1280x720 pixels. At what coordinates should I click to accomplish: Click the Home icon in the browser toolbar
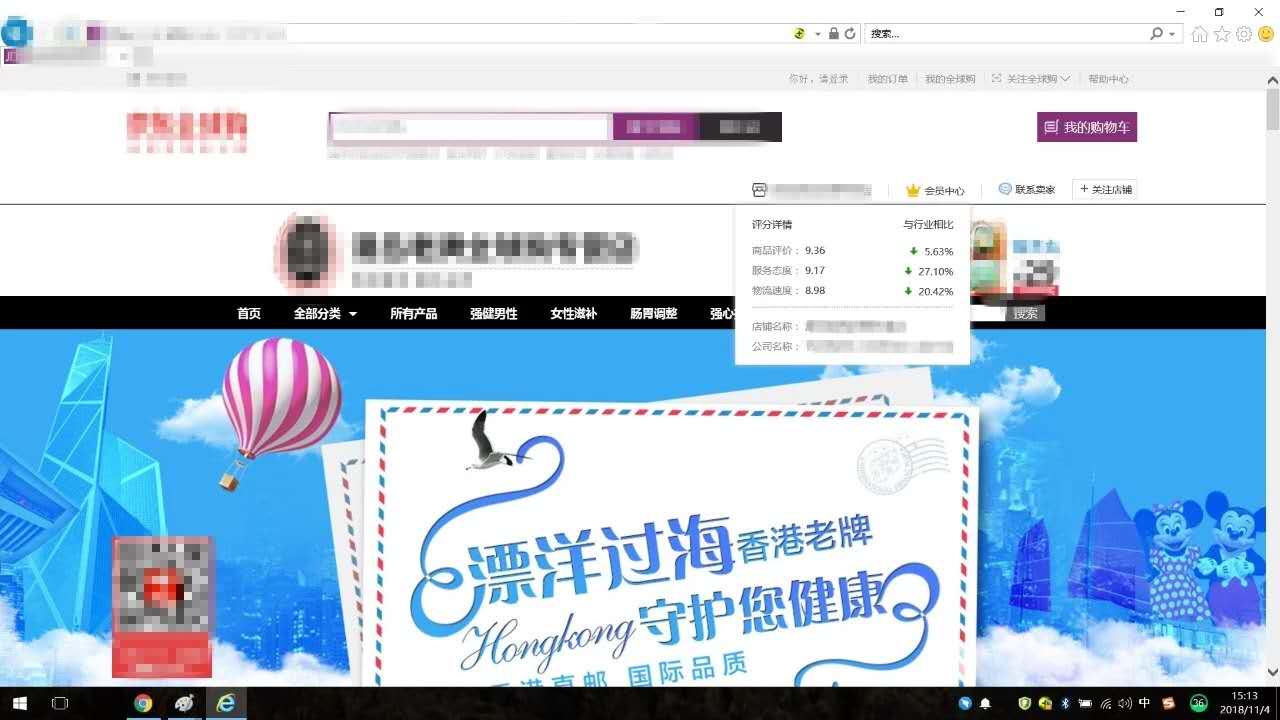[1199, 33]
